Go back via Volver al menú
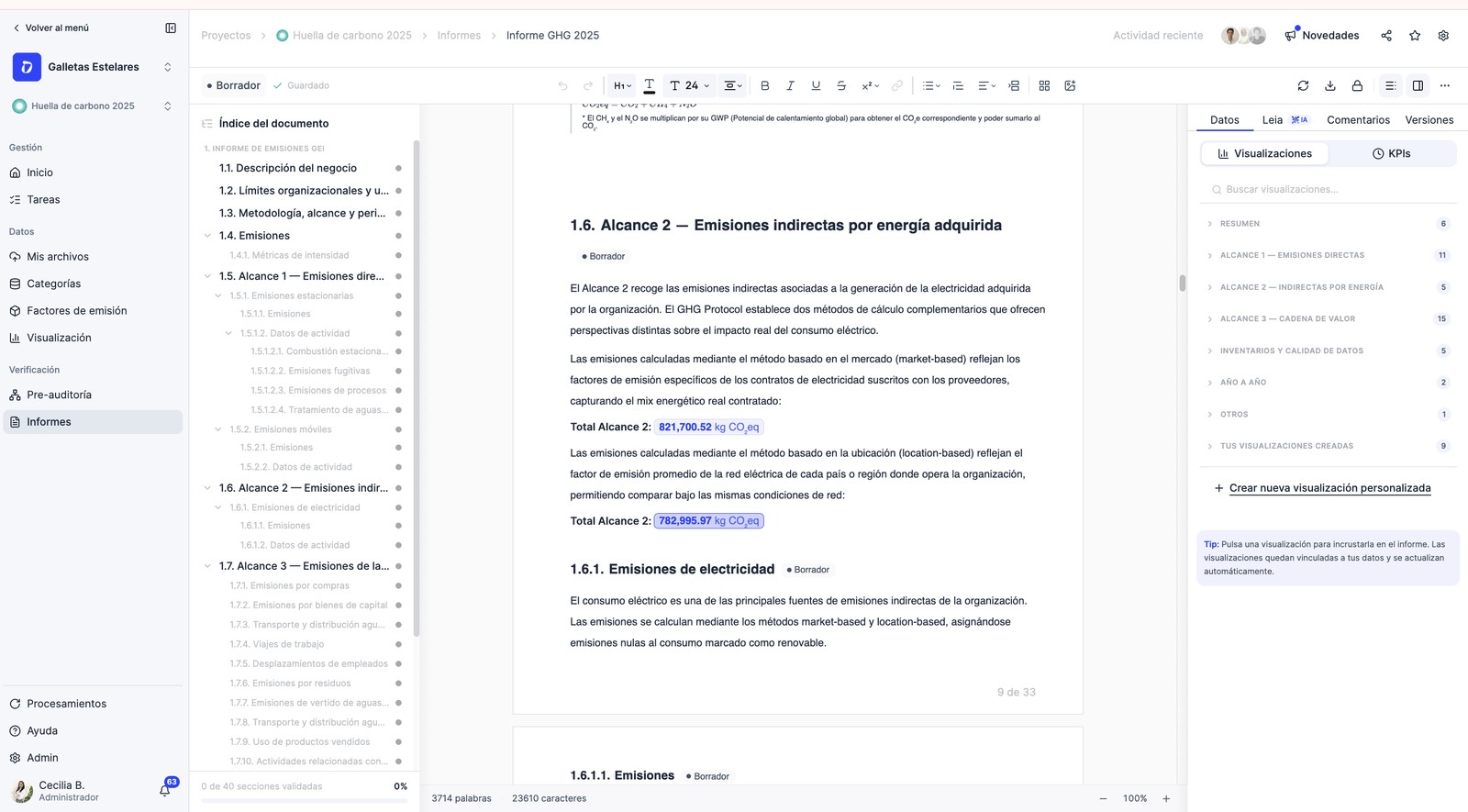Screen dimensions: 1468x812 pyautogui.click(x=50, y=28)
